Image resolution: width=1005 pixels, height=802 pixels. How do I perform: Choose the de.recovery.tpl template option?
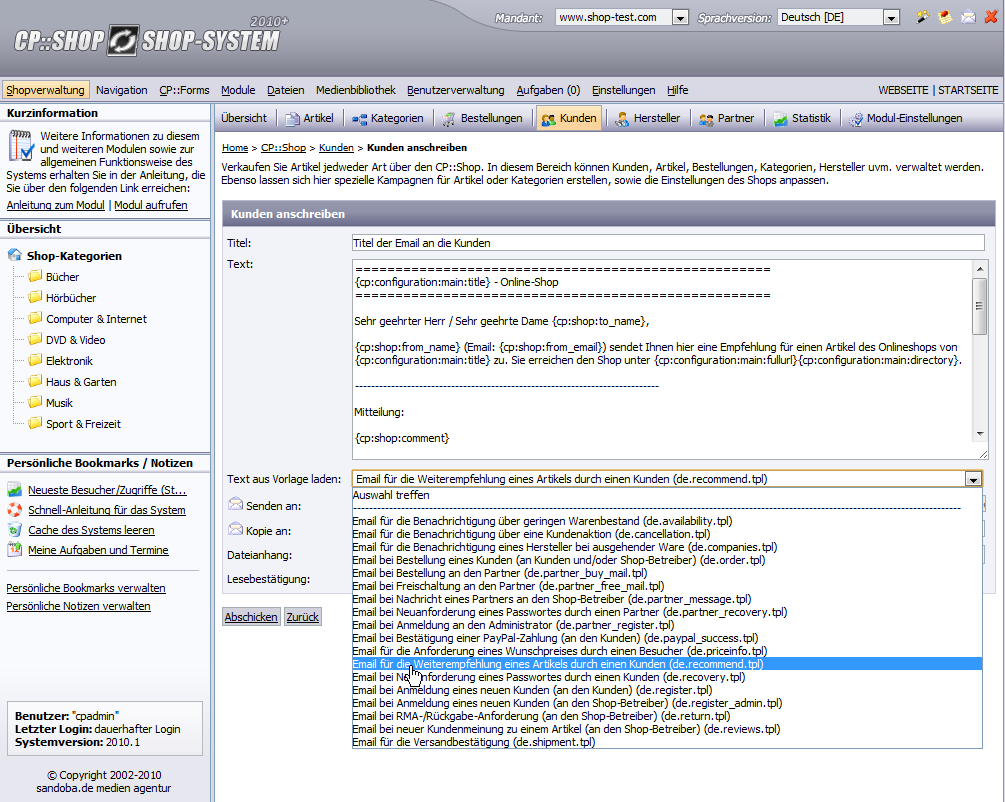[x=667, y=677]
